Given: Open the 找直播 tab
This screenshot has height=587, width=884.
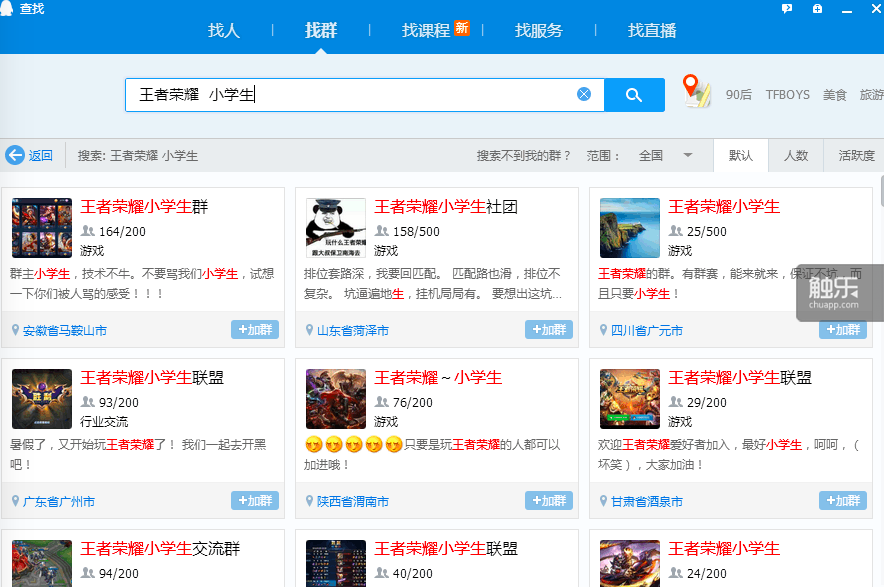Looking at the screenshot, I should [652, 30].
